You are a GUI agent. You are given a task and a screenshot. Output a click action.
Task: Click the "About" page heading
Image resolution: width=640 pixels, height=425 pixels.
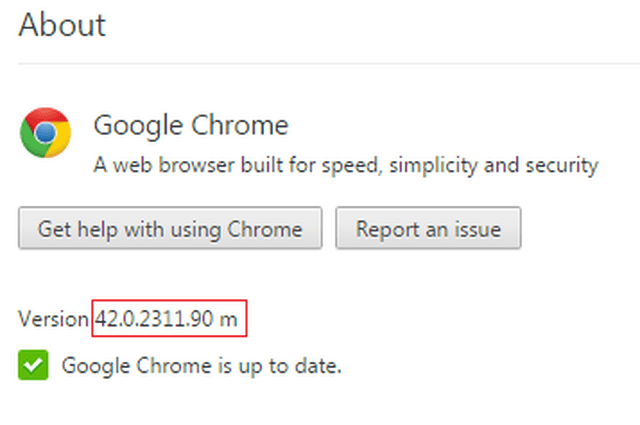(x=62, y=24)
